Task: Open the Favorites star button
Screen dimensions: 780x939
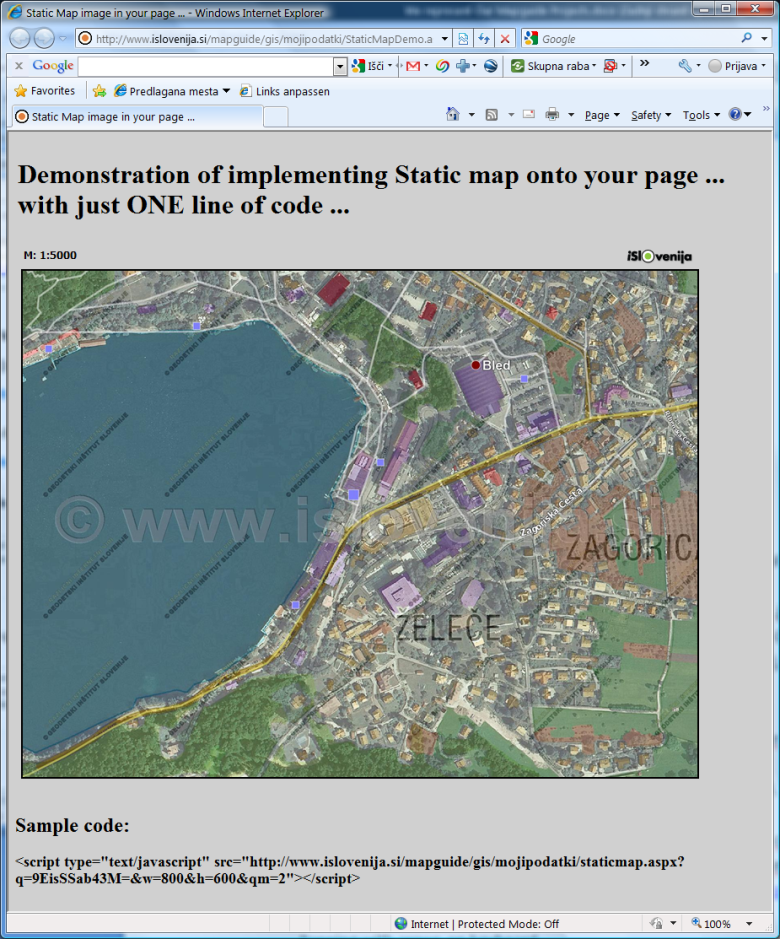Action: tap(44, 91)
